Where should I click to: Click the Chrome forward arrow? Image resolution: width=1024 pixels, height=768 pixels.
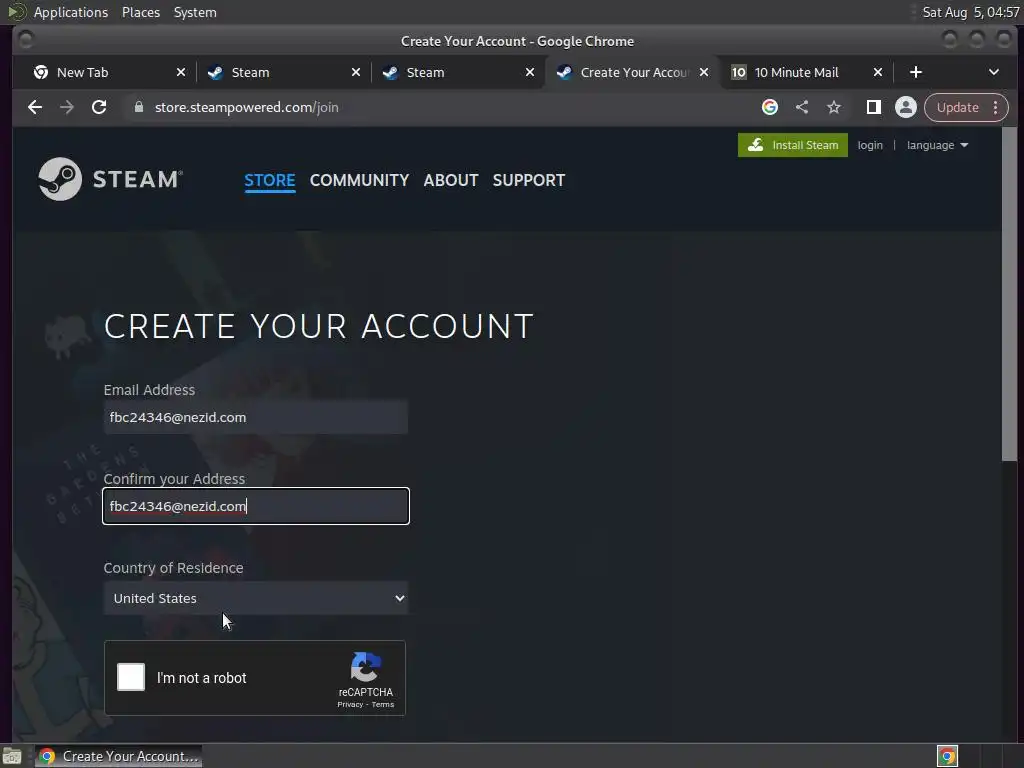(67, 107)
